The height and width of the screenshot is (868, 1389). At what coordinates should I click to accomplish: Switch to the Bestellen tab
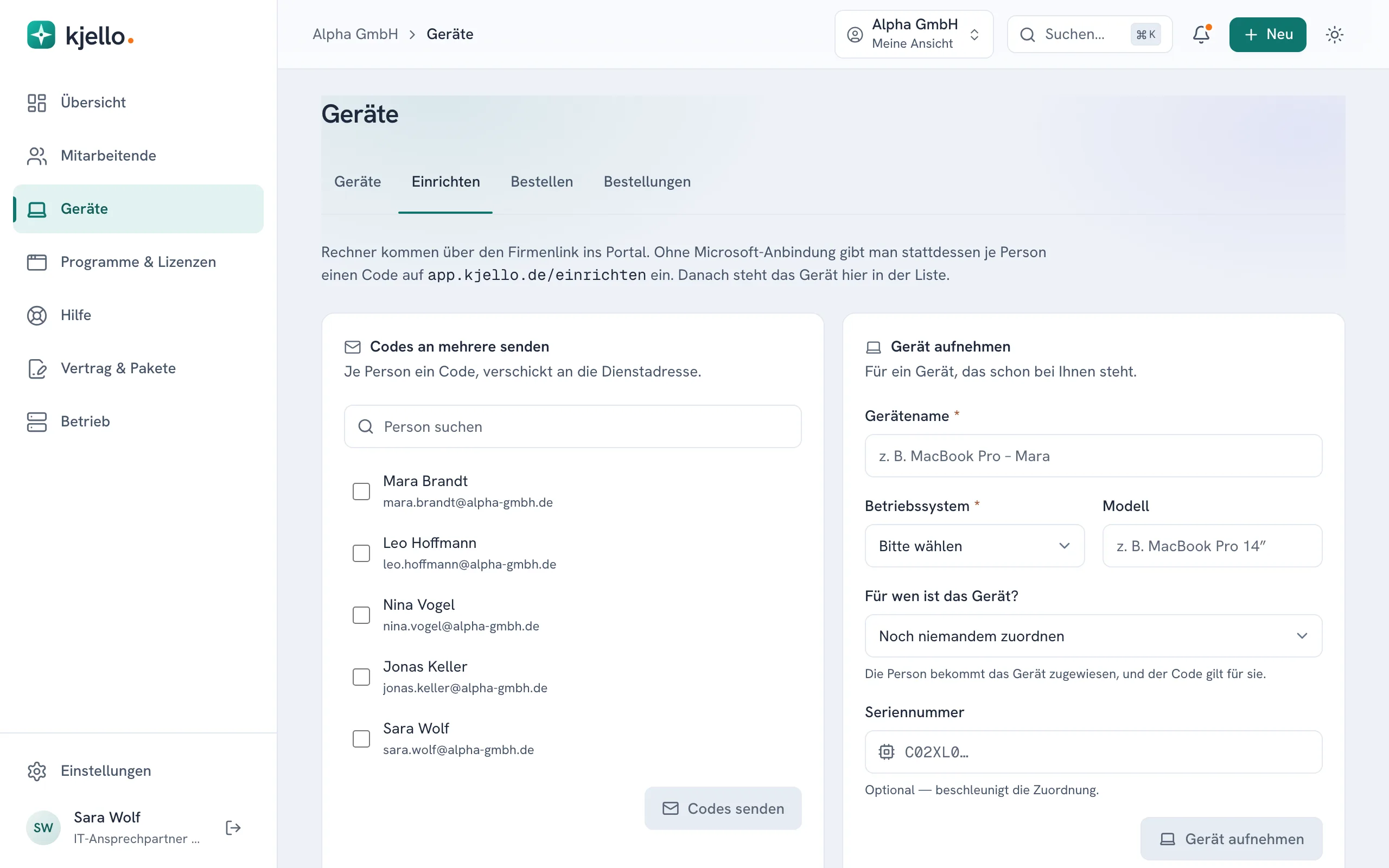[542, 182]
